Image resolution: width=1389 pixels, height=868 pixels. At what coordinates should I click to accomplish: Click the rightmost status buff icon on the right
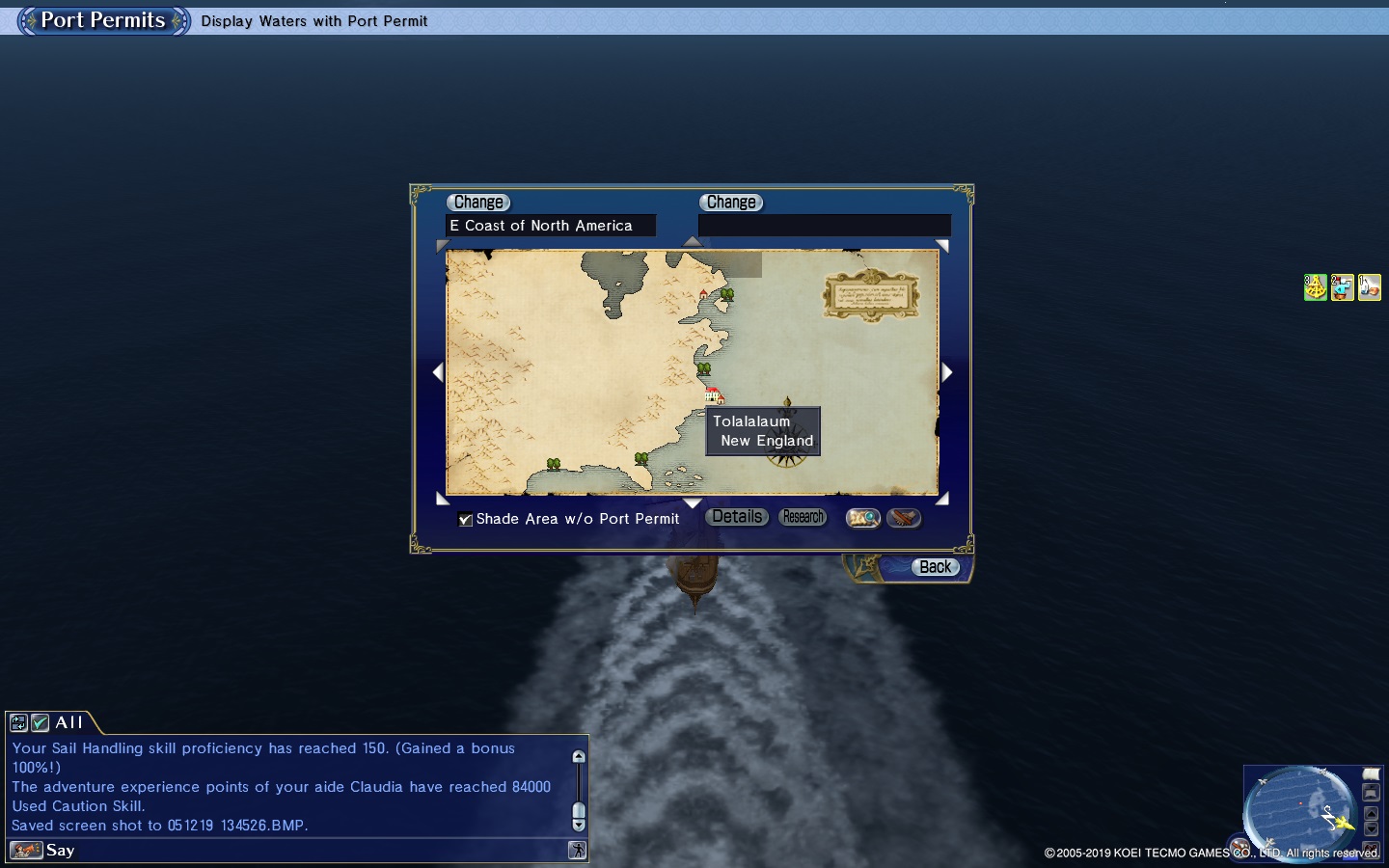coord(1370,287)
